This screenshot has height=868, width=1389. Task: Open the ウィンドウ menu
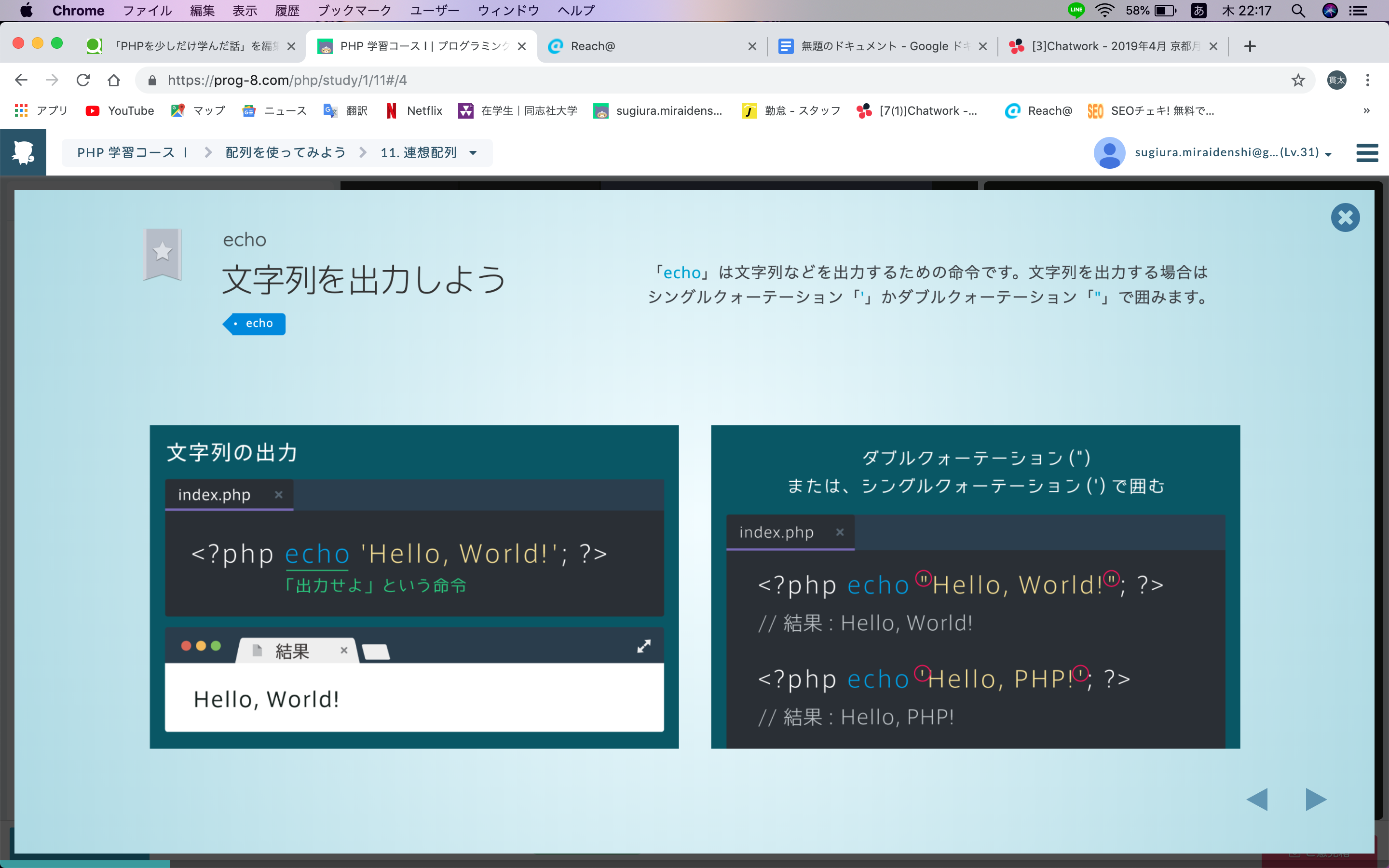pos(508,10)
